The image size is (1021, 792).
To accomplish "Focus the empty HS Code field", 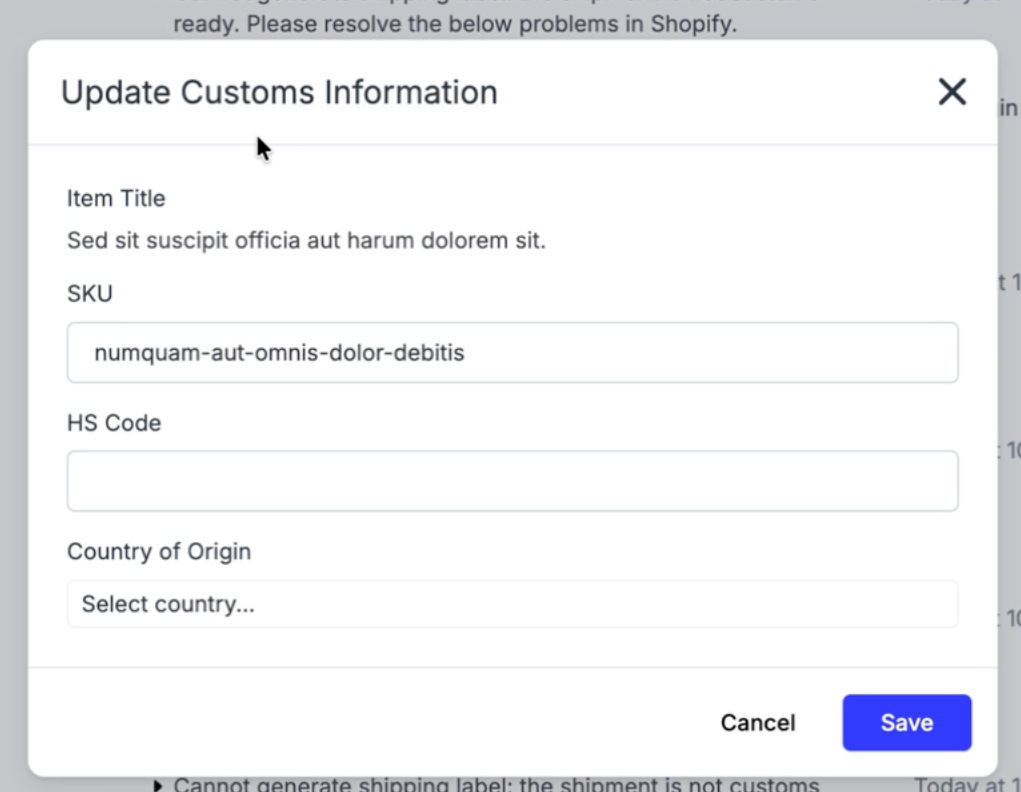I will point(512,481).
